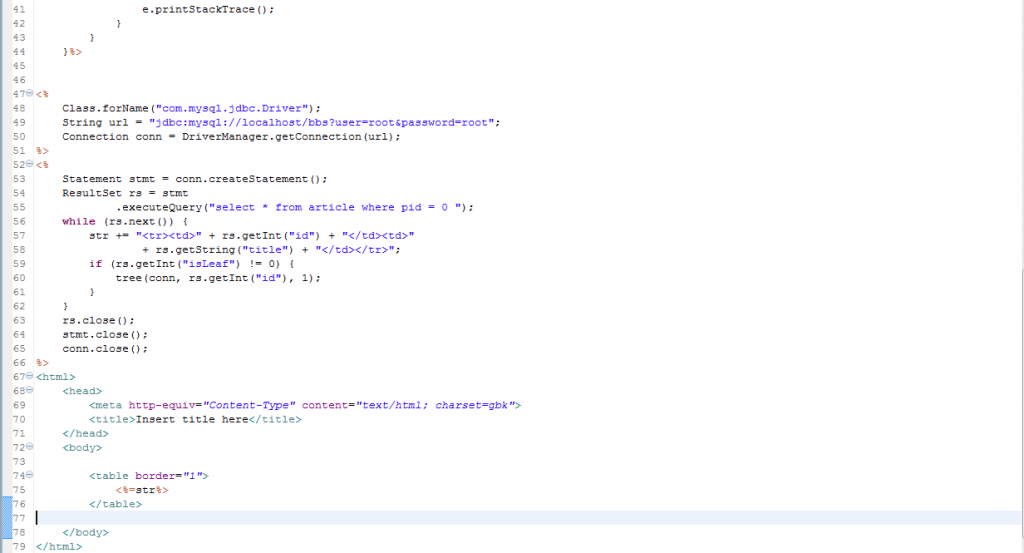Click the "}%>" text on line 44
Image resolution: width=1024 pixels, height=553 pixels.
pyautogui.click(x=72, y=52)
